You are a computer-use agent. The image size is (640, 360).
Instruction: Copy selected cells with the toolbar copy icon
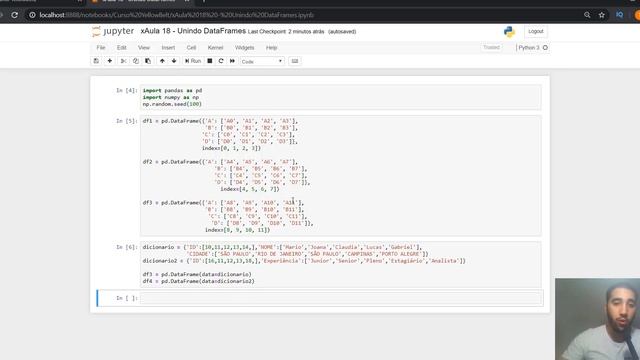tap(136, 61)
